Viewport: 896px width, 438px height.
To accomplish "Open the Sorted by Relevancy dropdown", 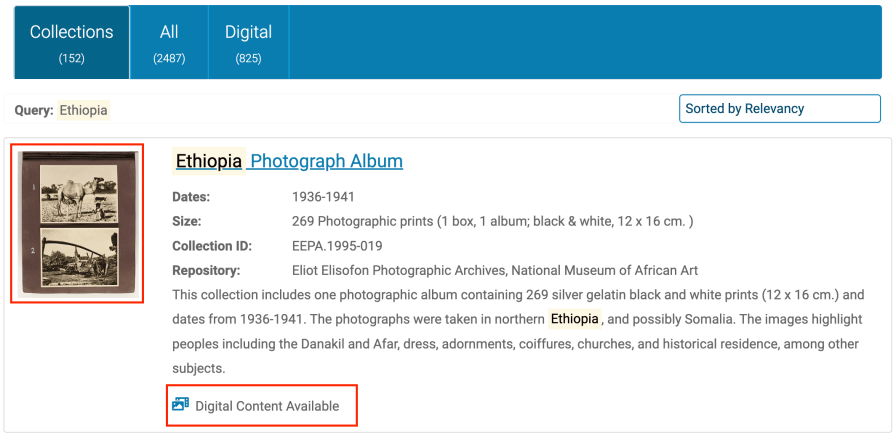I will (x=779, y=109).
